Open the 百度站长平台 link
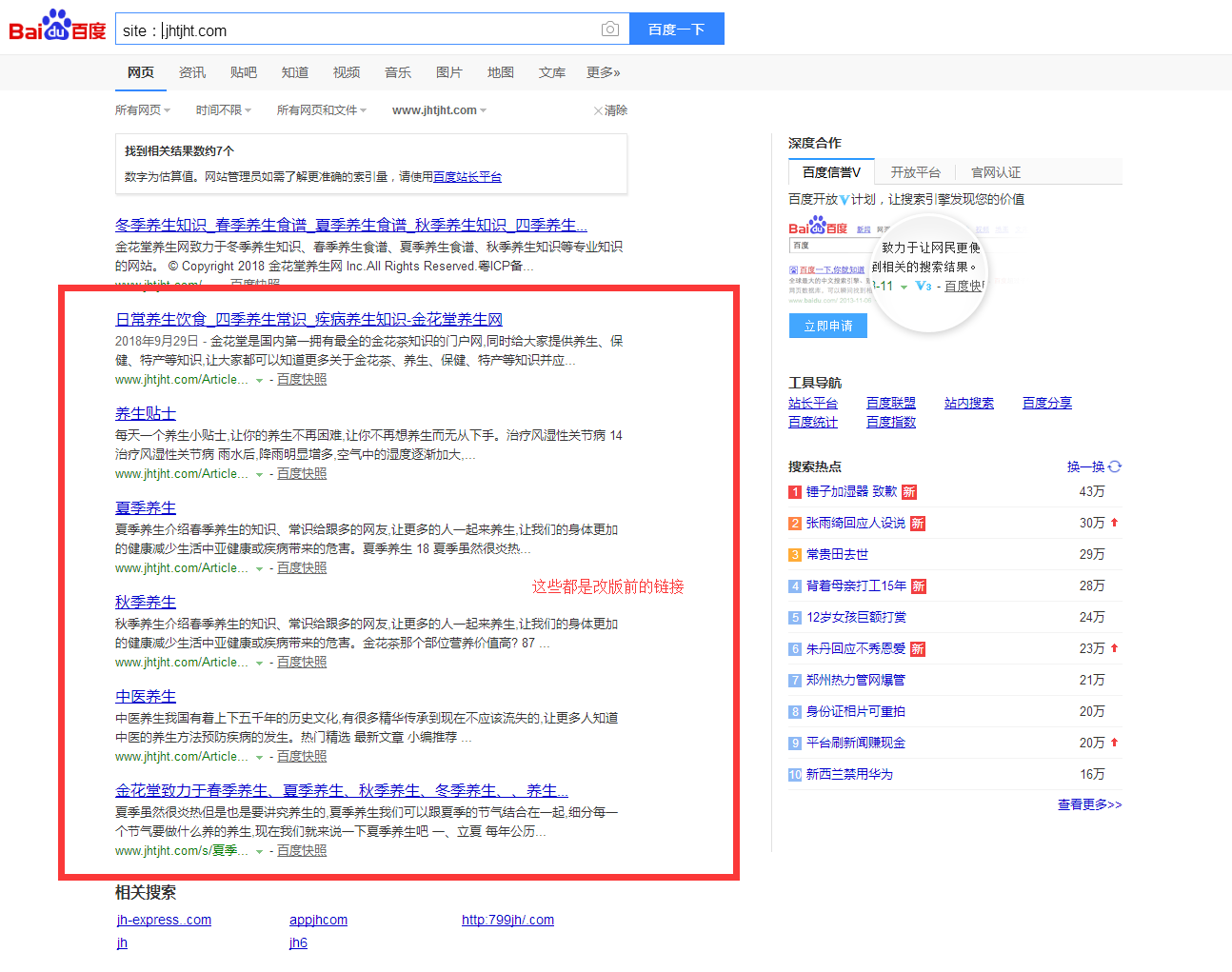The image size is (1232, 972). (467, 177)
